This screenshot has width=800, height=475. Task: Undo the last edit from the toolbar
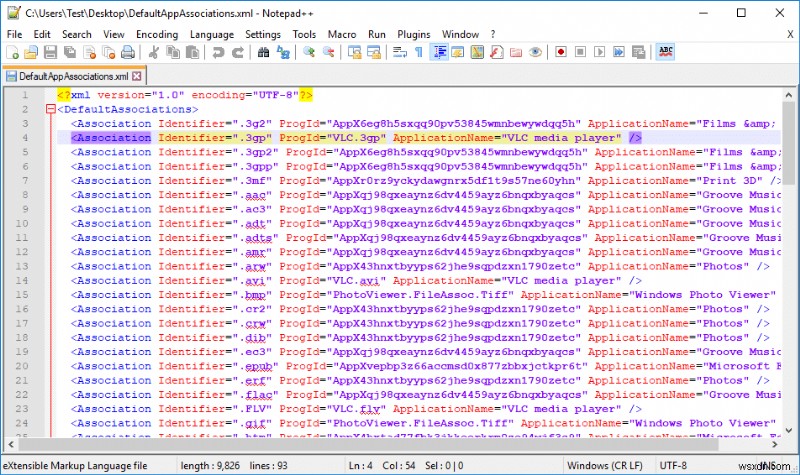click(x=216, y=52)
